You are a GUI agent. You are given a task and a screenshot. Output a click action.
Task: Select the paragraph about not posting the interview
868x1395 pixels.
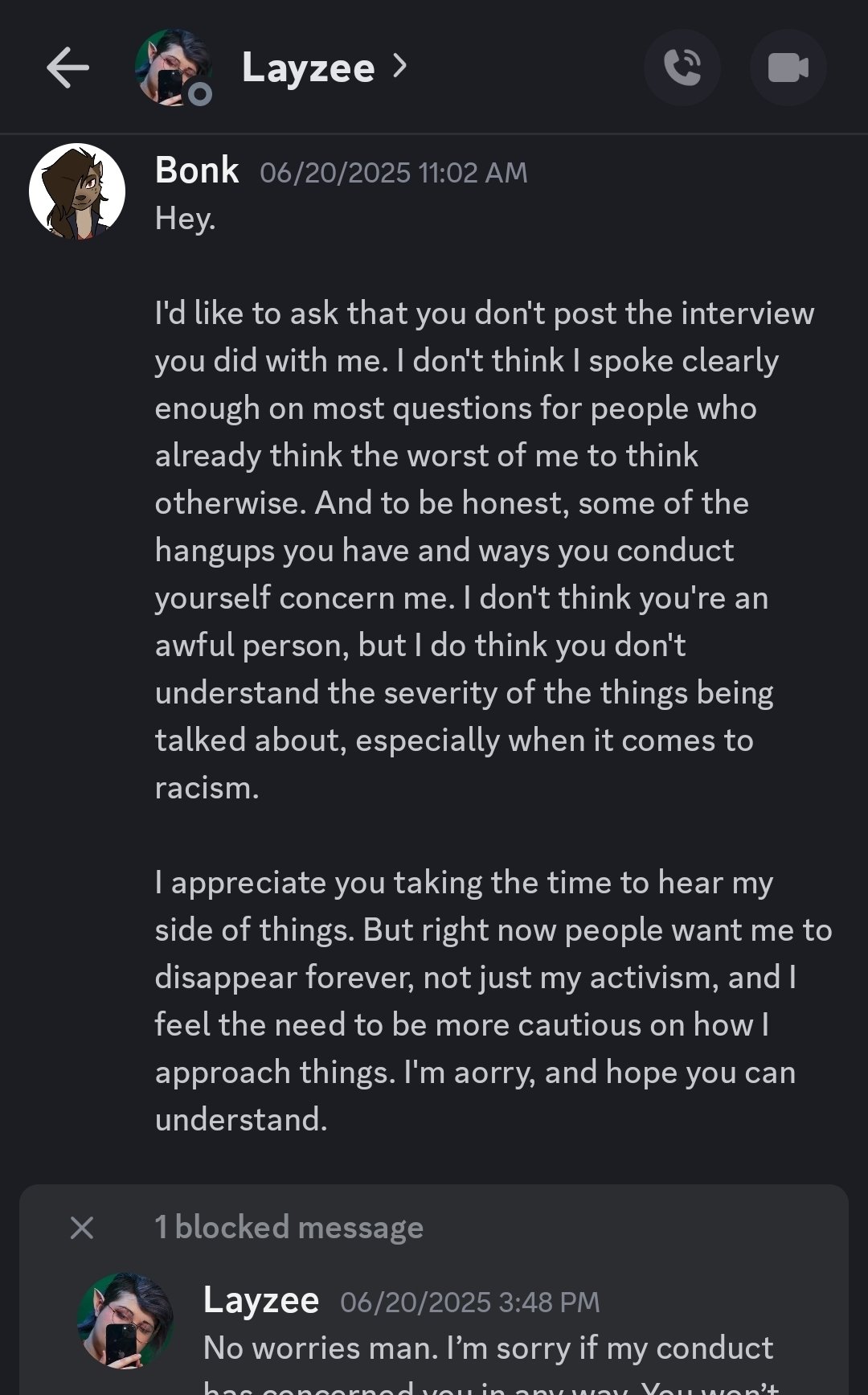point(485,551)
